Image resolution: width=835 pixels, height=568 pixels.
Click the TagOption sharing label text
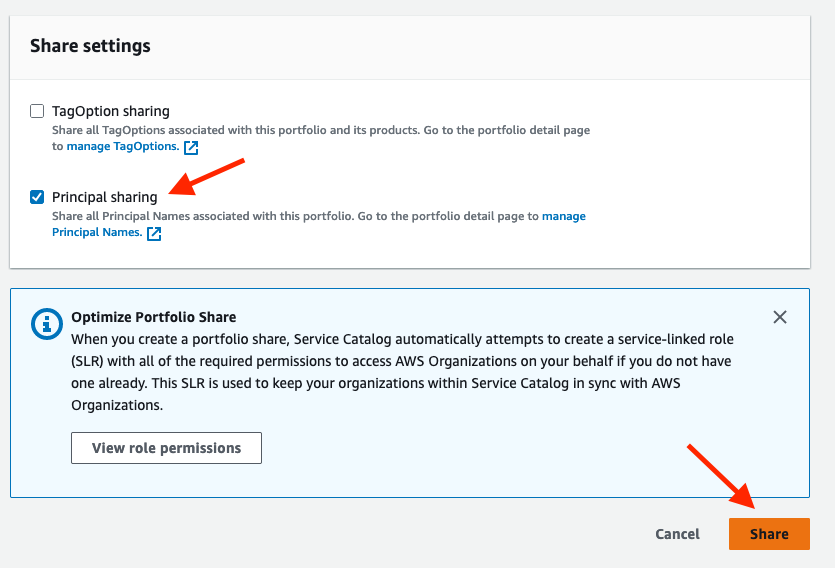[x=111, y=111]
